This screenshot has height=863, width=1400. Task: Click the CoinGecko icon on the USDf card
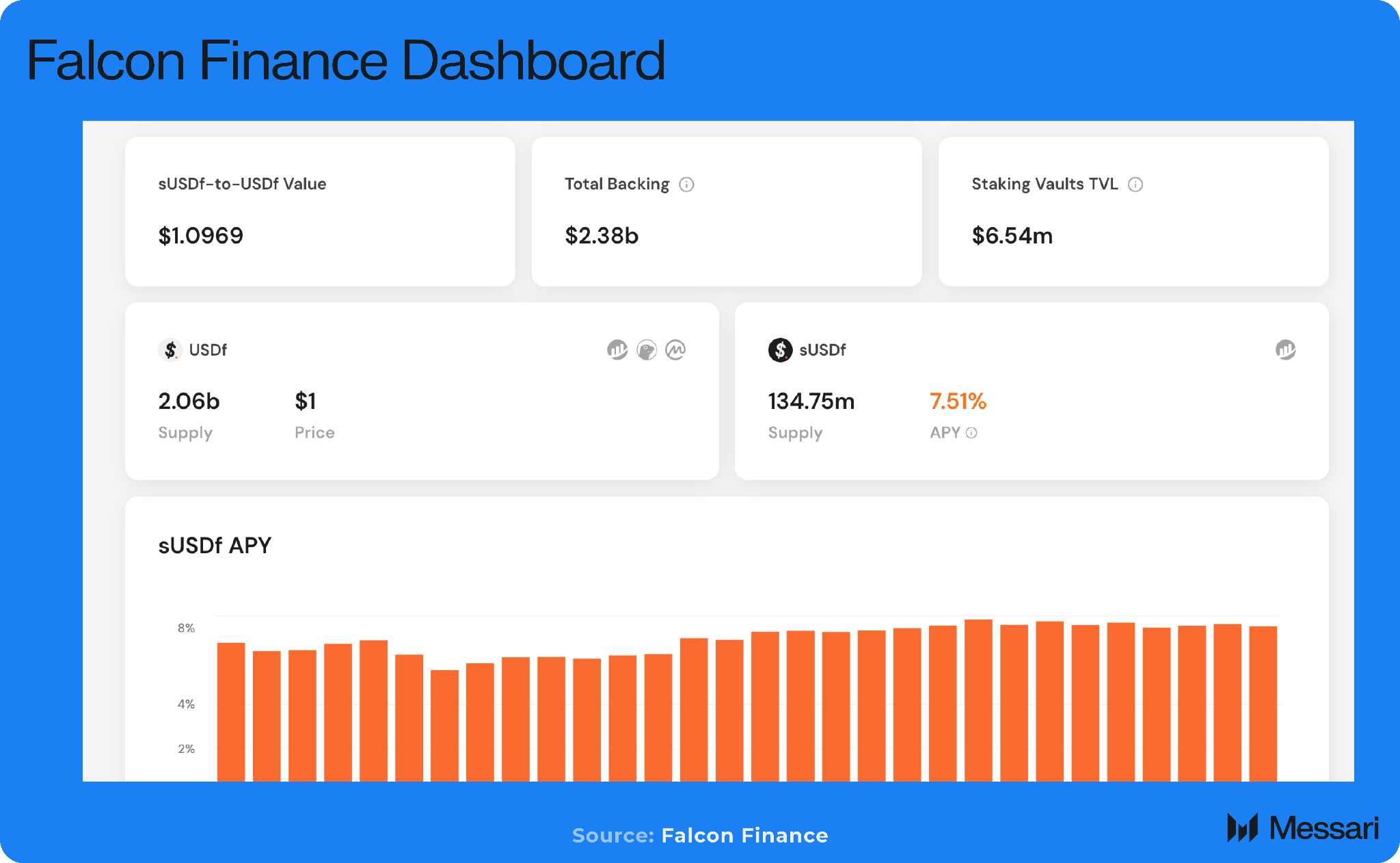point(647,350)
